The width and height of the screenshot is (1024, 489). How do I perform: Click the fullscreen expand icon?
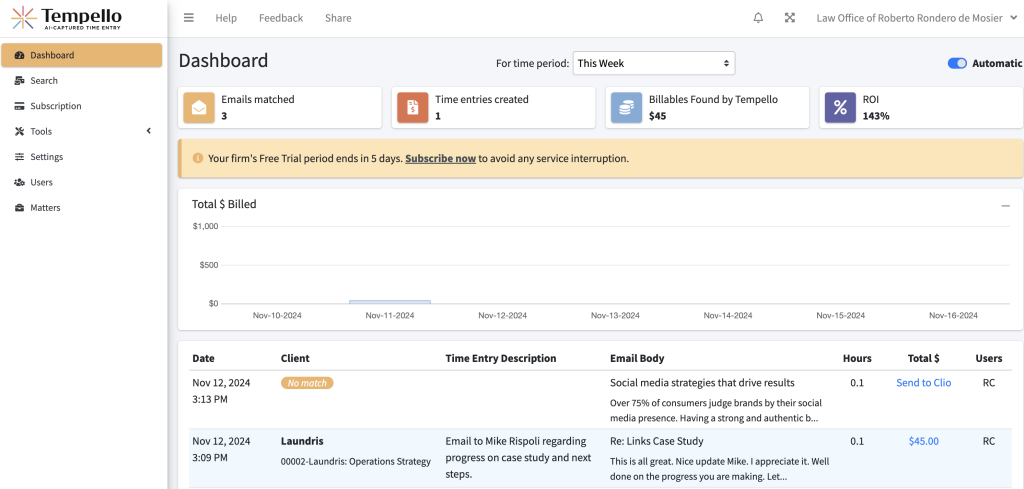(x=790, y=18)
